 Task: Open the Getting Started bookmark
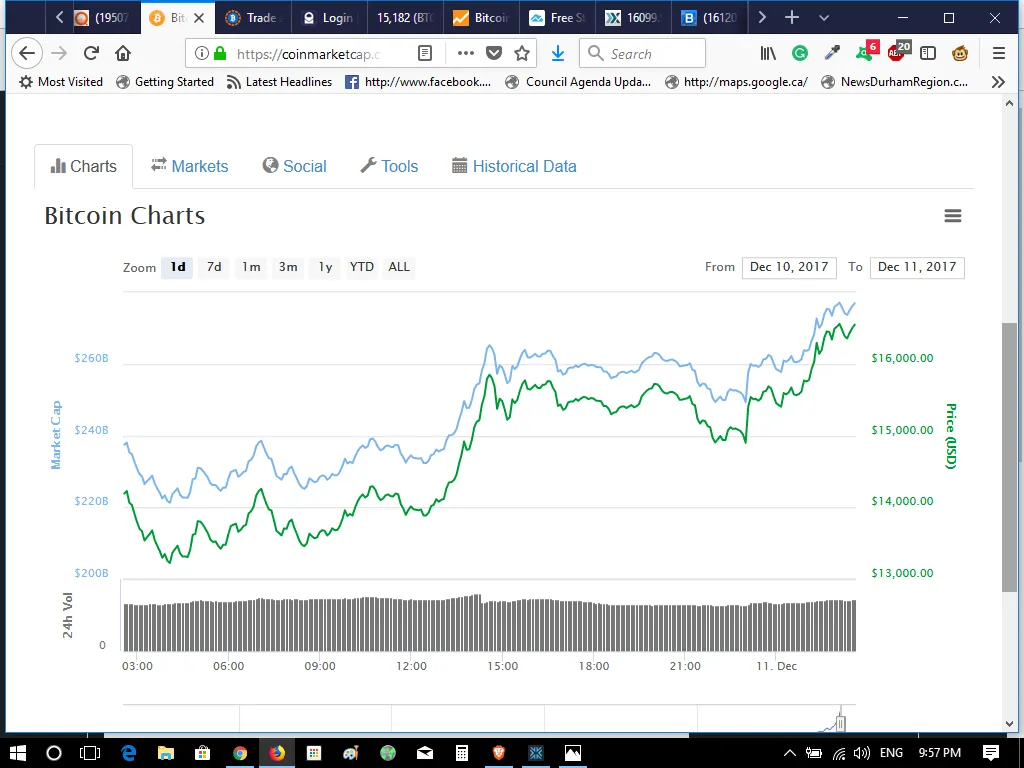tap(165, 82)
